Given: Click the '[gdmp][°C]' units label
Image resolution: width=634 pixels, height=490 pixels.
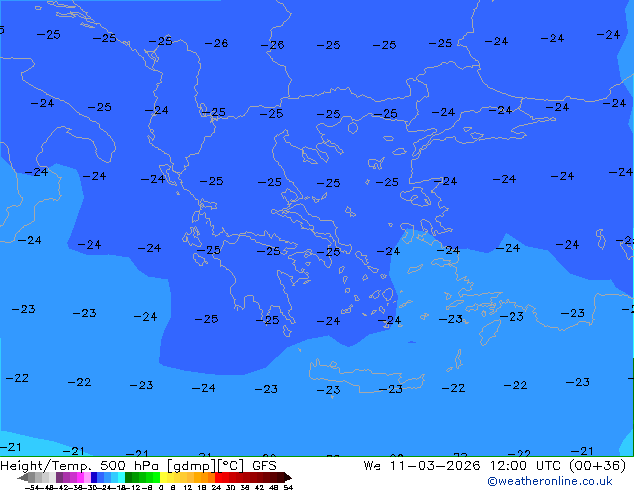Looking at the screenshot, I should [x=206, y=466].
